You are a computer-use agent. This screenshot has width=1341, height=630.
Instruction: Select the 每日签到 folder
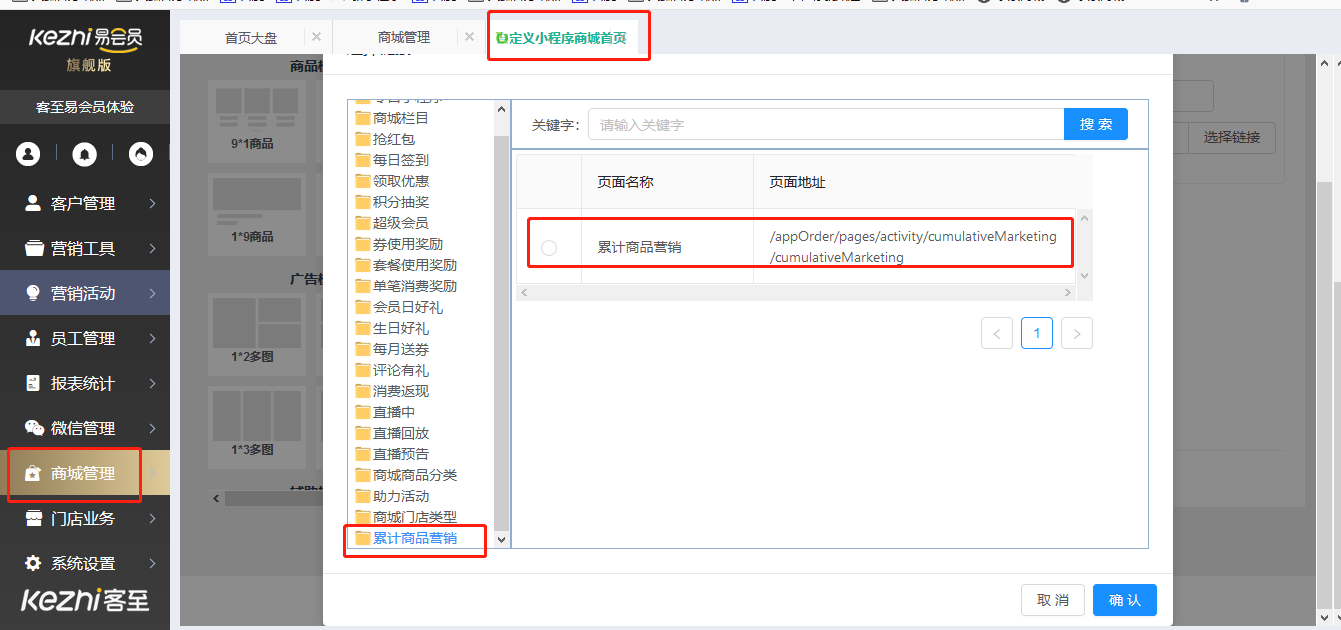click(x=392, y=160)
